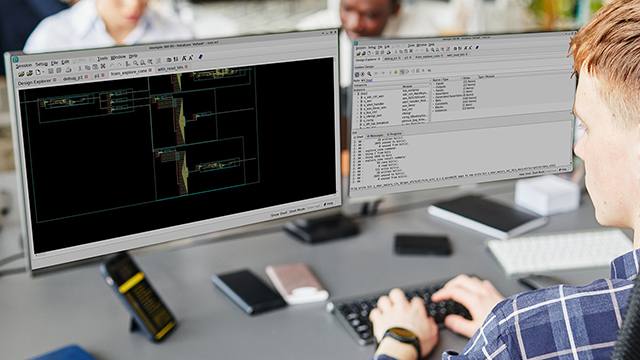Click the blue path link in Path field
The width and height of the screenshot is (640, 360).
(369, 80)
